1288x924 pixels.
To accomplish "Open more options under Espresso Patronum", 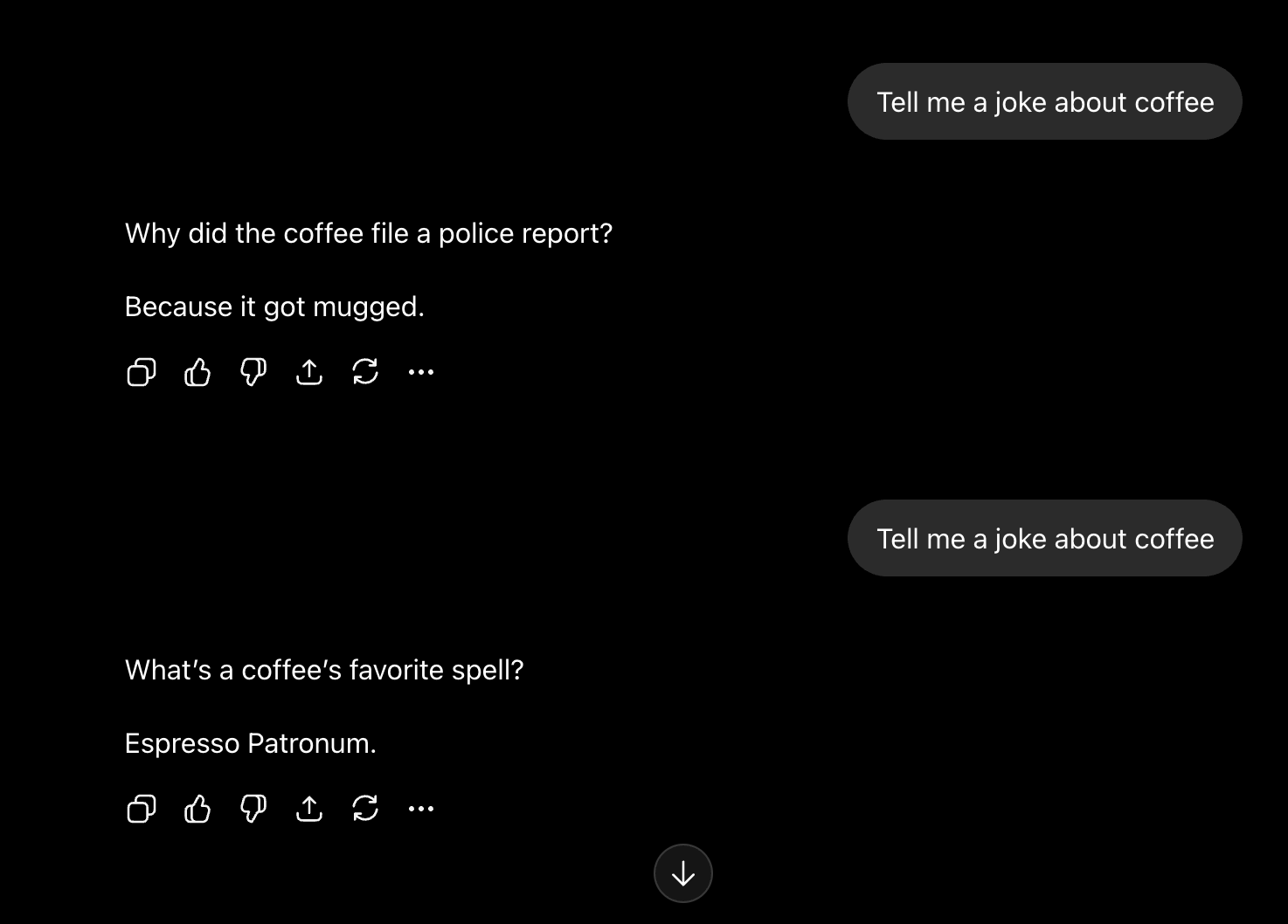I will (x=421, y=810).
